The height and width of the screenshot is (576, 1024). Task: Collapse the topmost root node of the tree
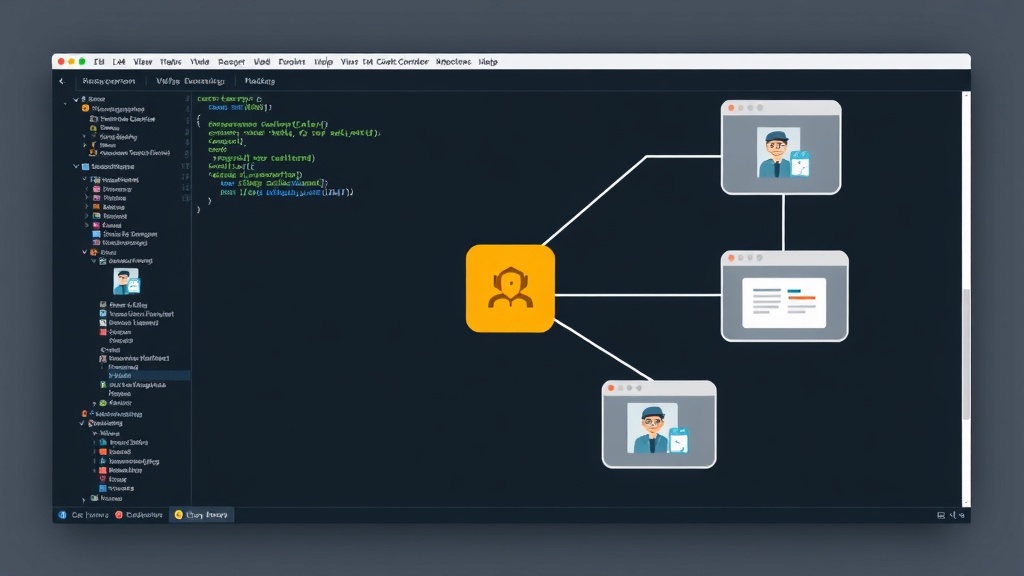tap(76, 99)
